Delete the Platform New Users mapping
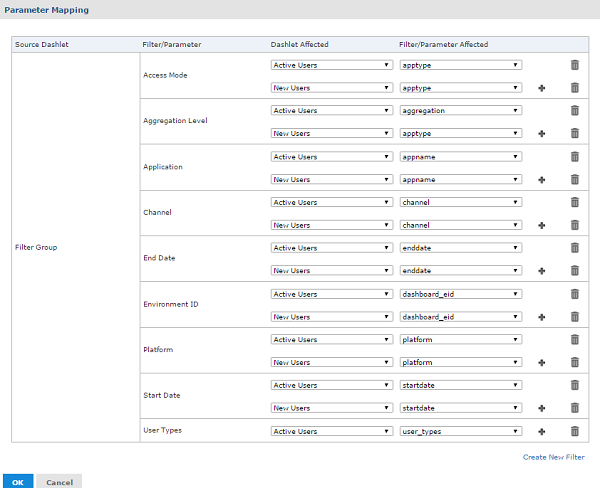Viewport: 600px width, 488px height. tap(574, 362)
